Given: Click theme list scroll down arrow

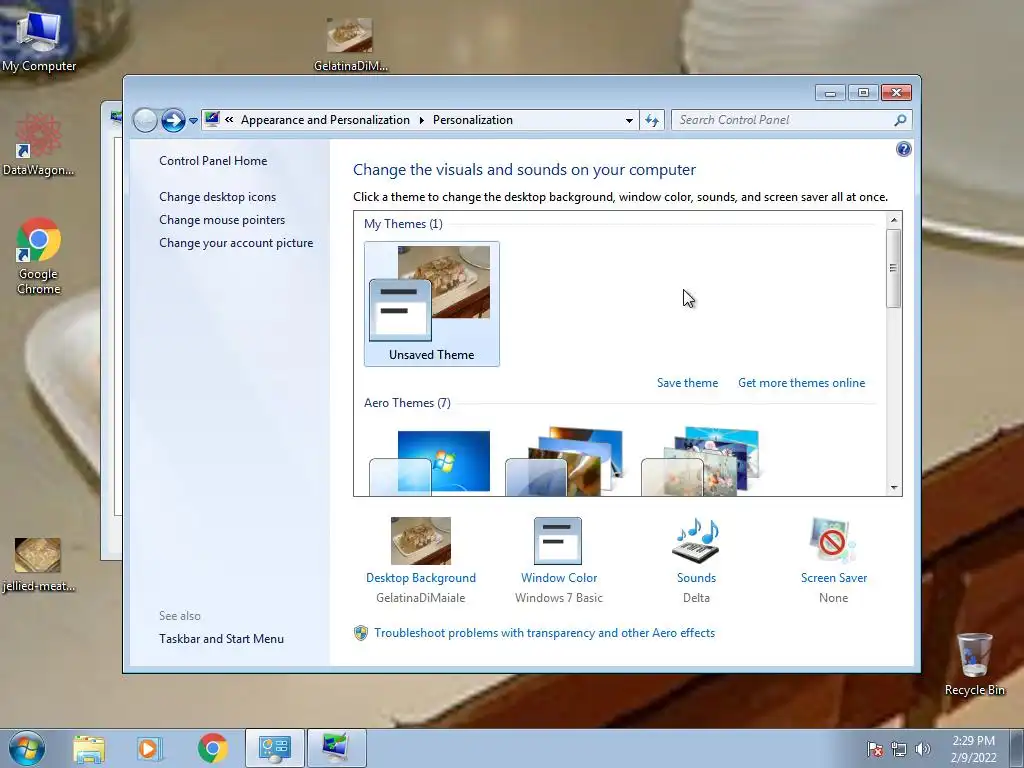Looking at the screenshot, I should click(894, 488).
